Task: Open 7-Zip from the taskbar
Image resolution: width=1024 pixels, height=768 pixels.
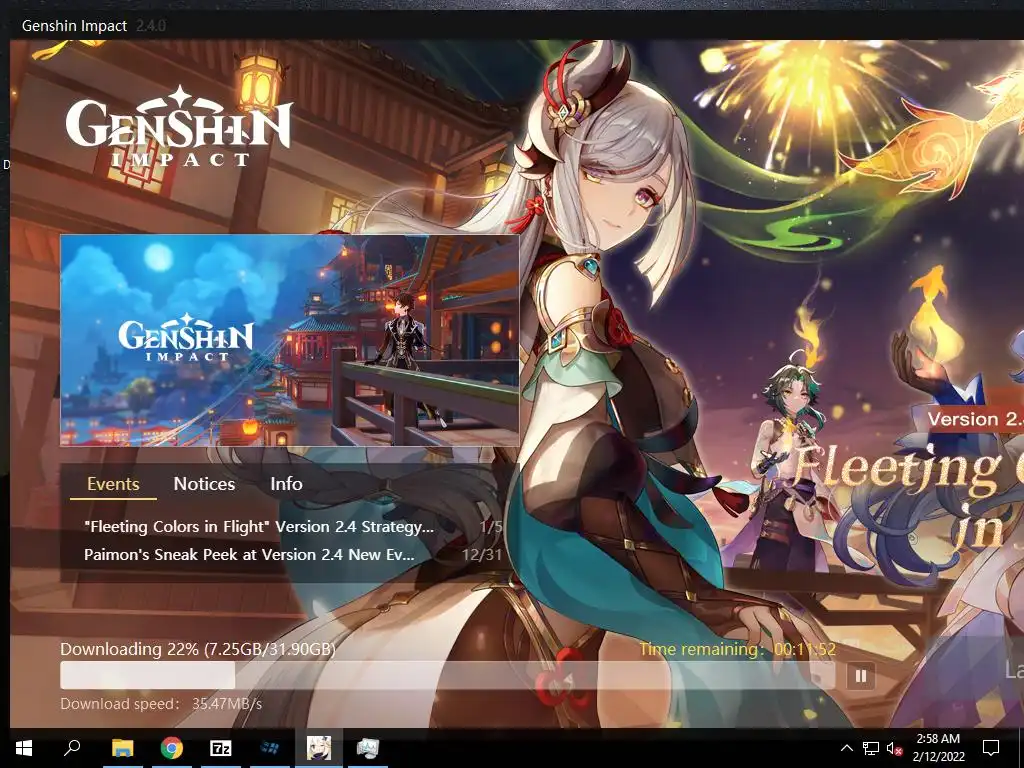Action: pos(221,748)
